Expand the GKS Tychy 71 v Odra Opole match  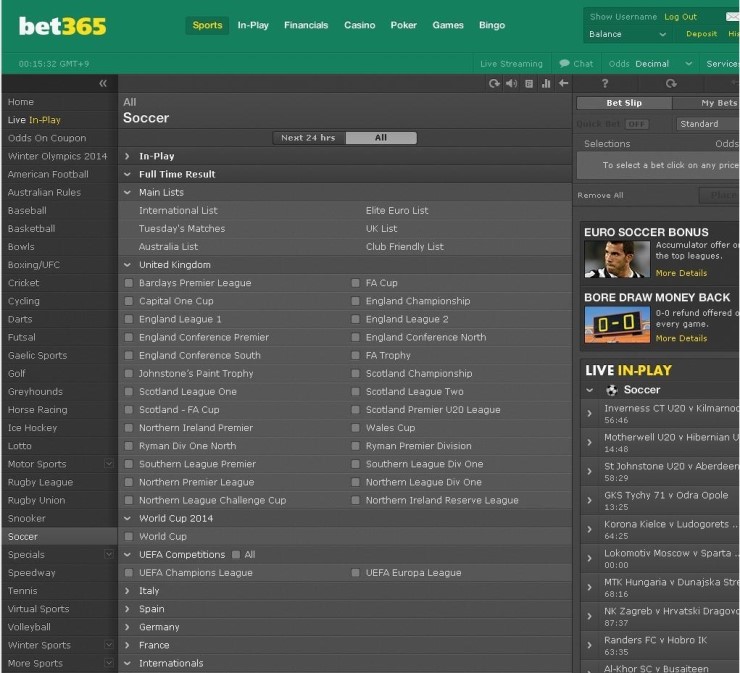pos(589,500)
